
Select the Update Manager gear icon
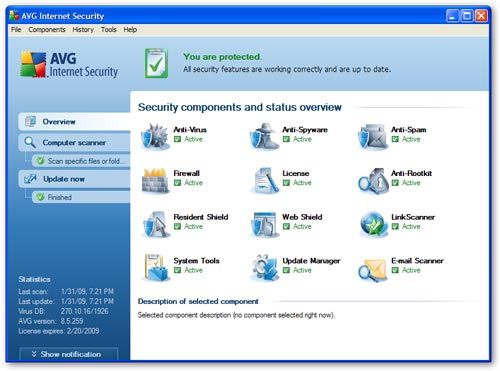point(265,268)
